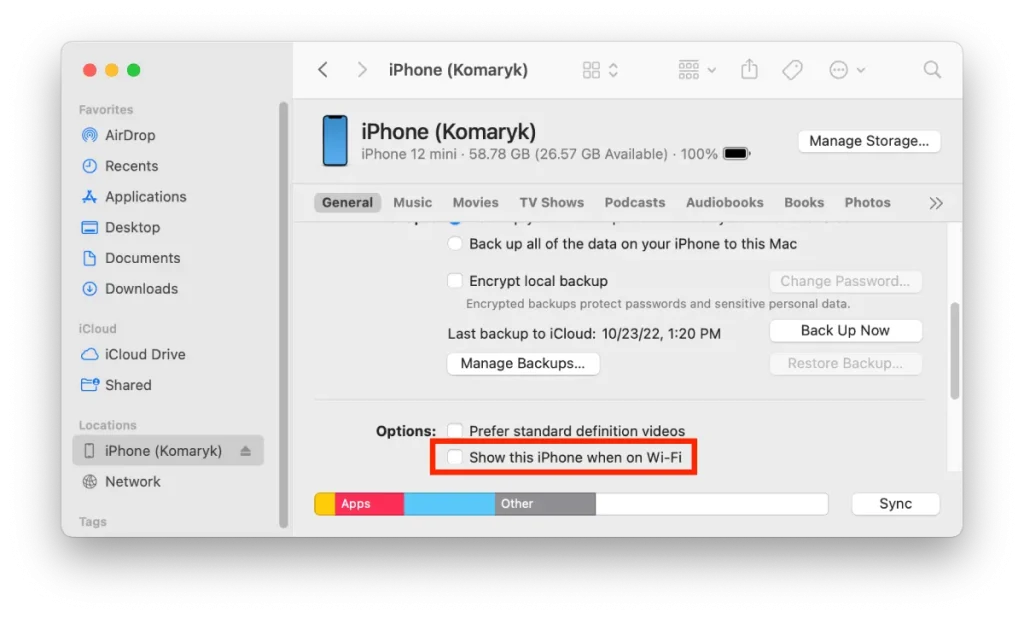Viewport: 1024px width, 618px height.
Task: Click the gray Other storage segment
Action: (545, 504)
